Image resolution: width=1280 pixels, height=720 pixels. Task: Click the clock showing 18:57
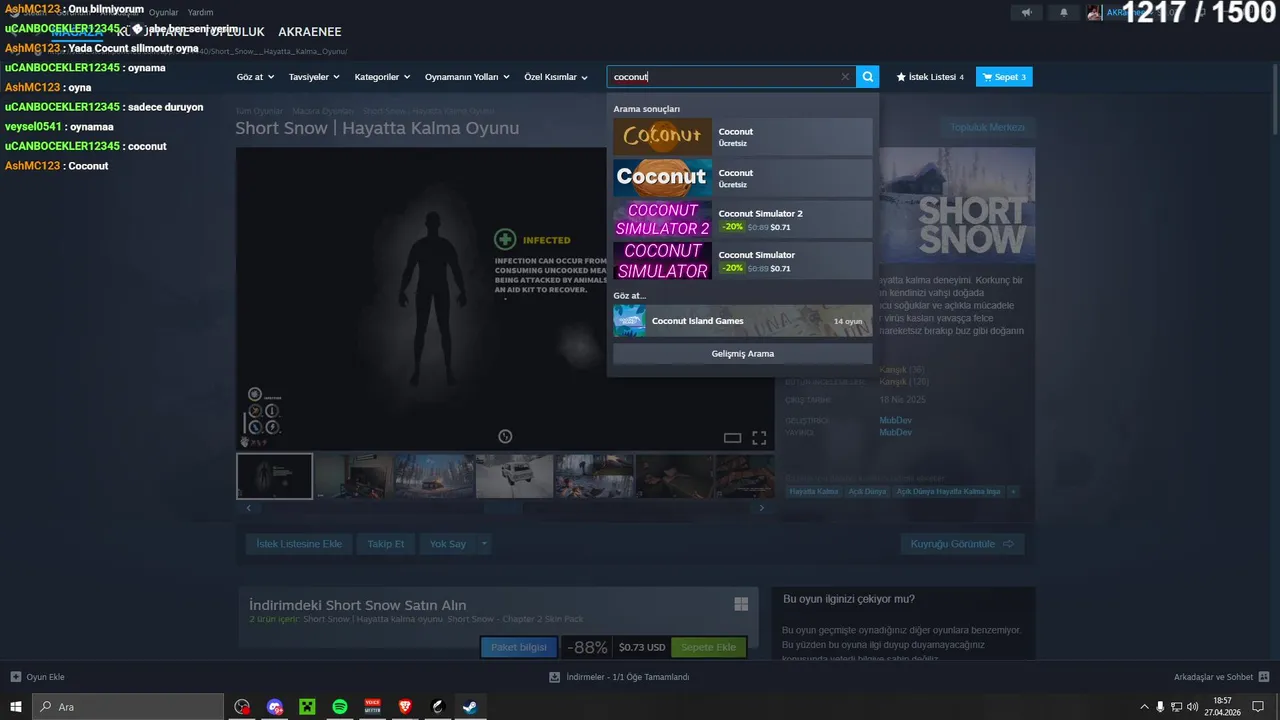point(1222,707)
